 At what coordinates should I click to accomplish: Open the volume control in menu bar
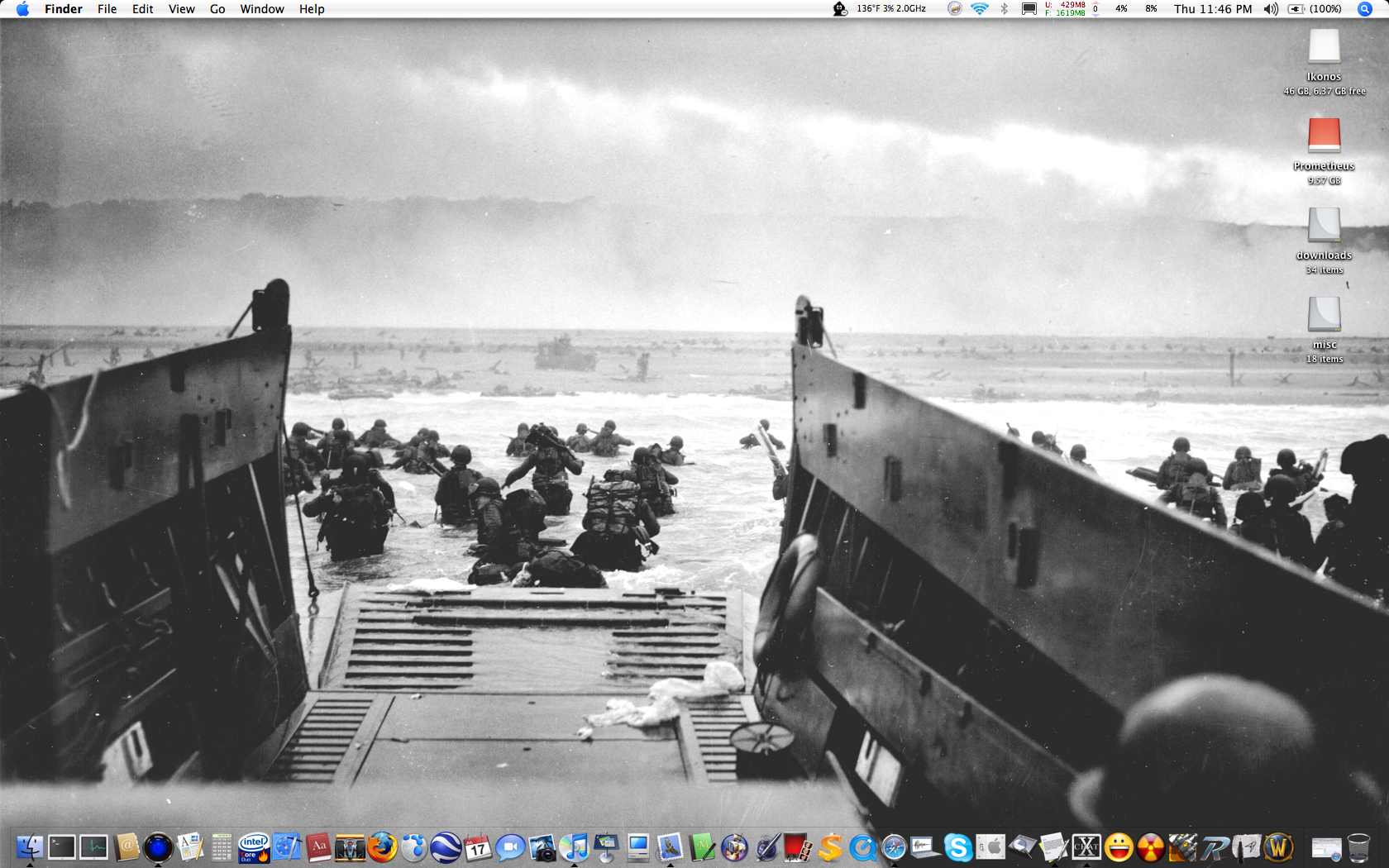(x=1272, y=9)
